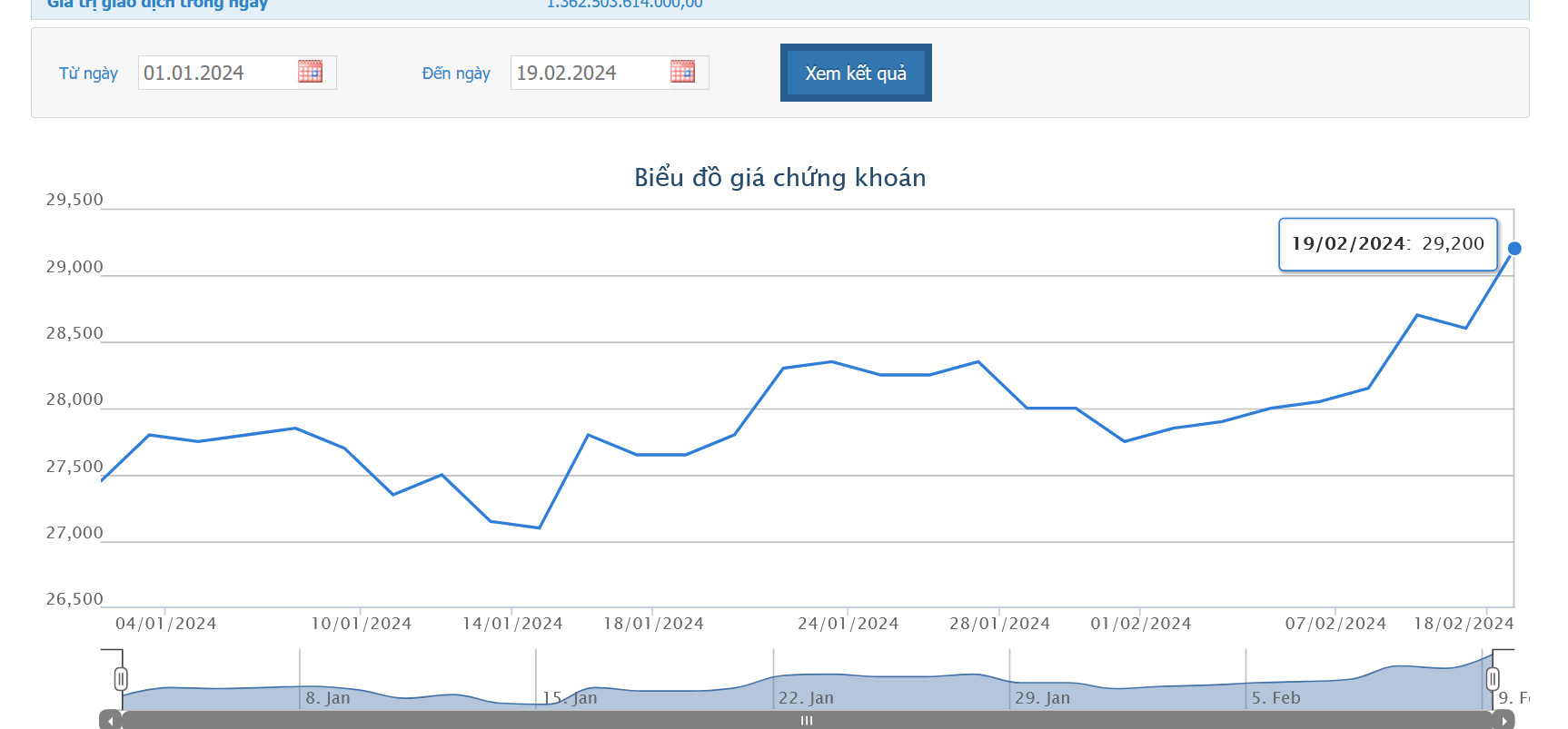Click the chart title Biểu đồ giá chứng khoán
1568x729 pixels.
point(780,177)
